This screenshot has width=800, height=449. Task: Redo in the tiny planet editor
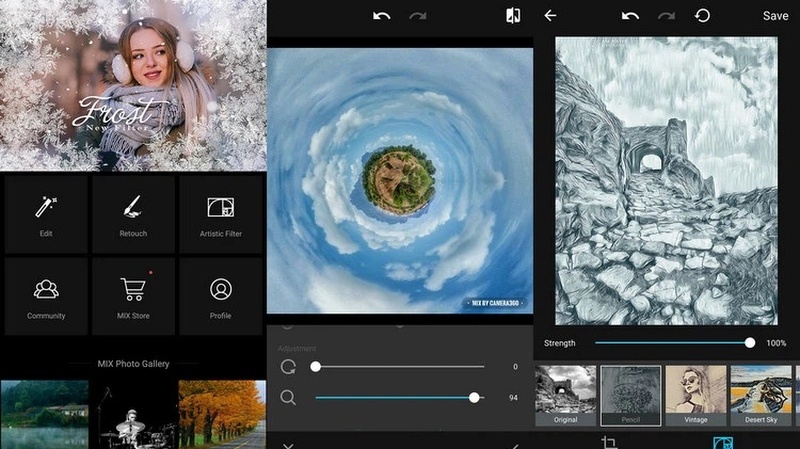click(418, 16)
